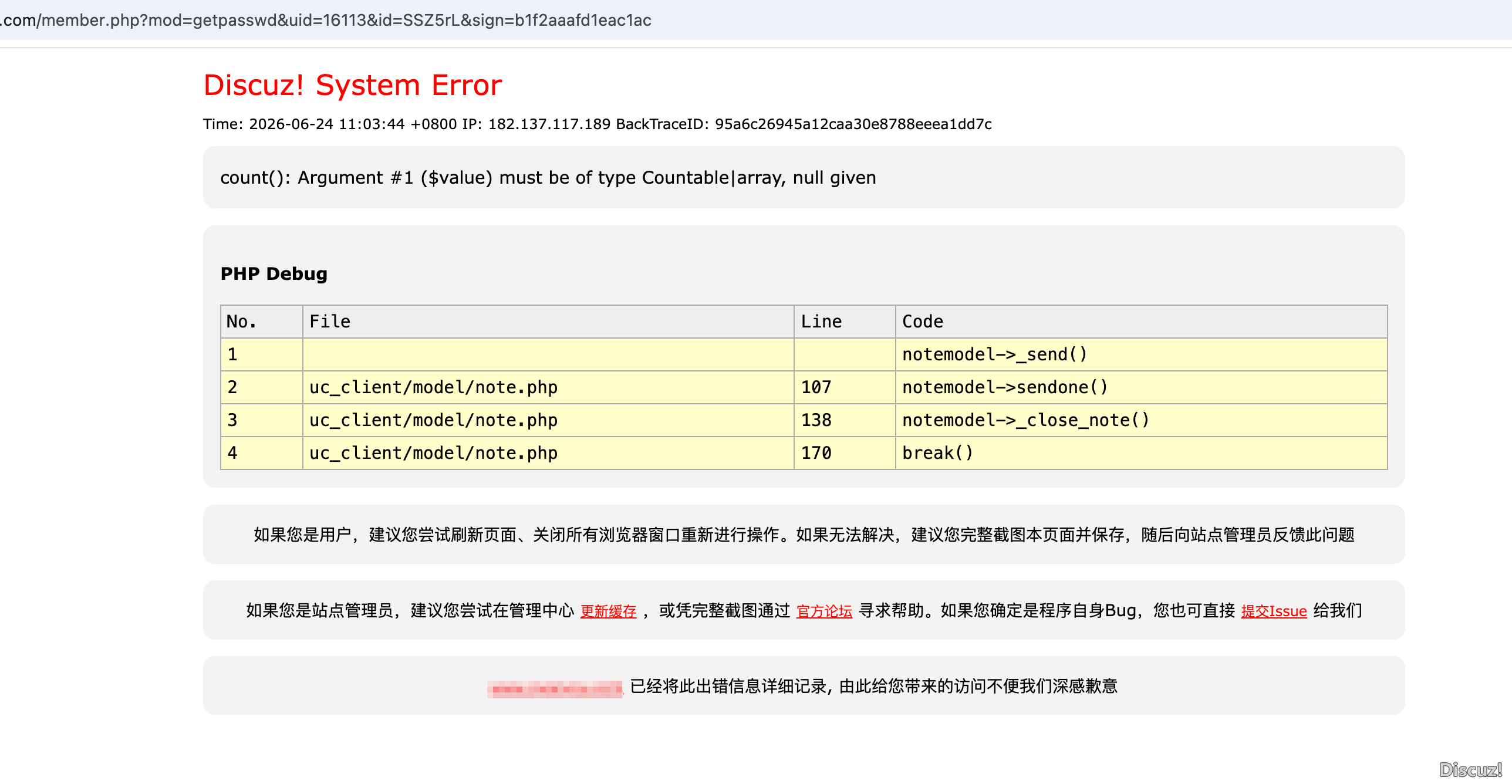Click line number 170 cell
1512x784 pixels.
pos(845,453)
